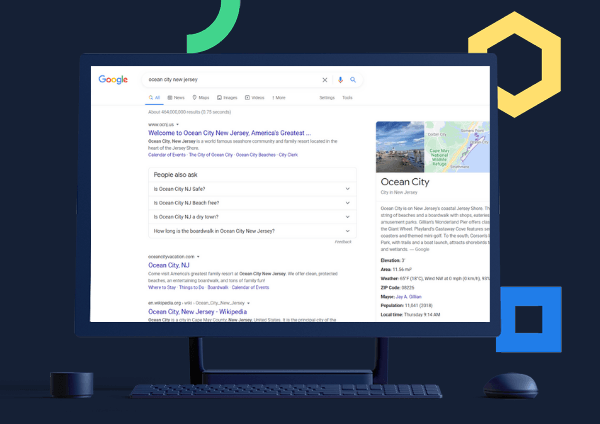
Task: Switch to the News tab
Action: (x=176, y=98)
